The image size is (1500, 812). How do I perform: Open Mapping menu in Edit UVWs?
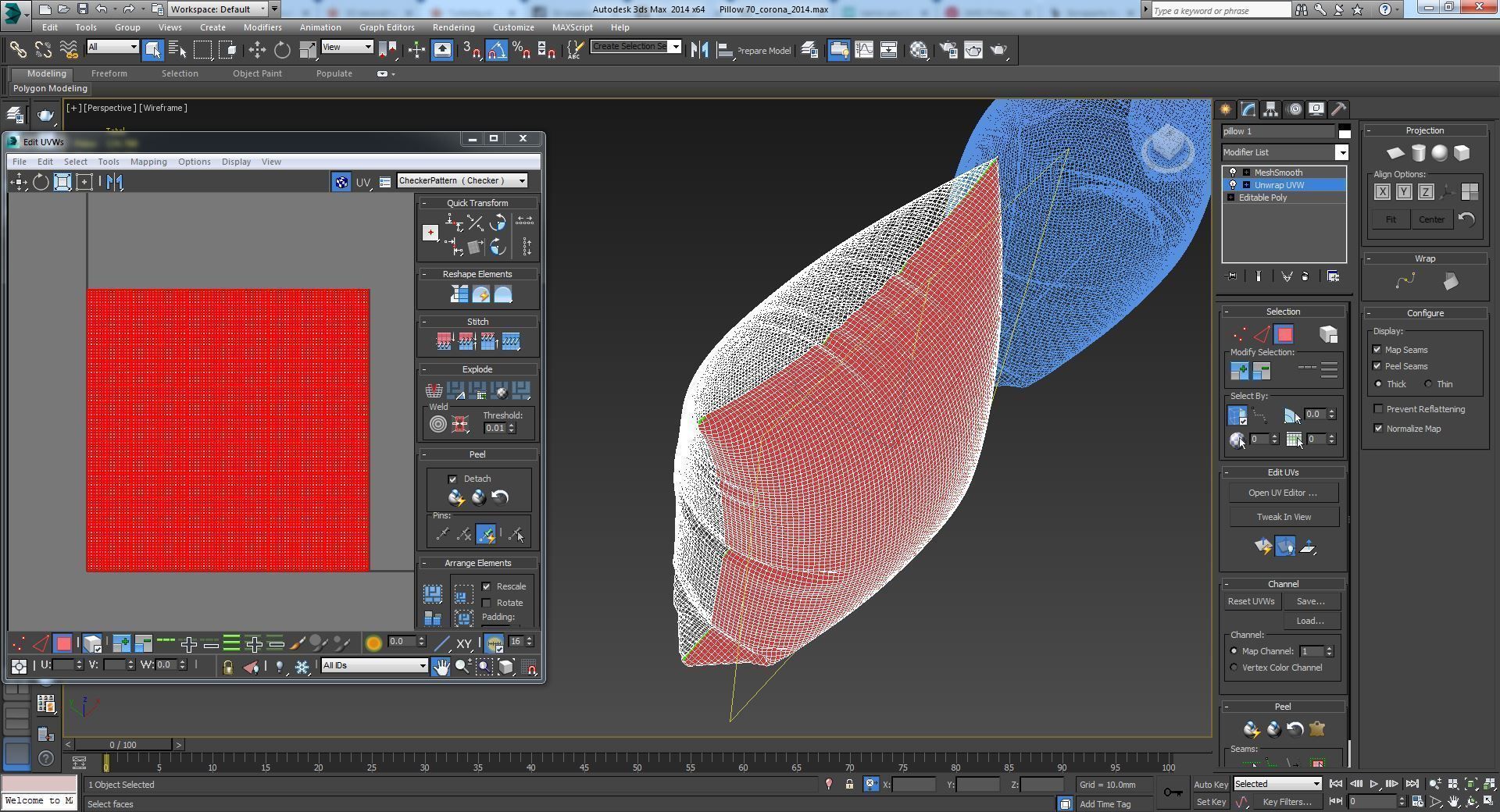148,162
